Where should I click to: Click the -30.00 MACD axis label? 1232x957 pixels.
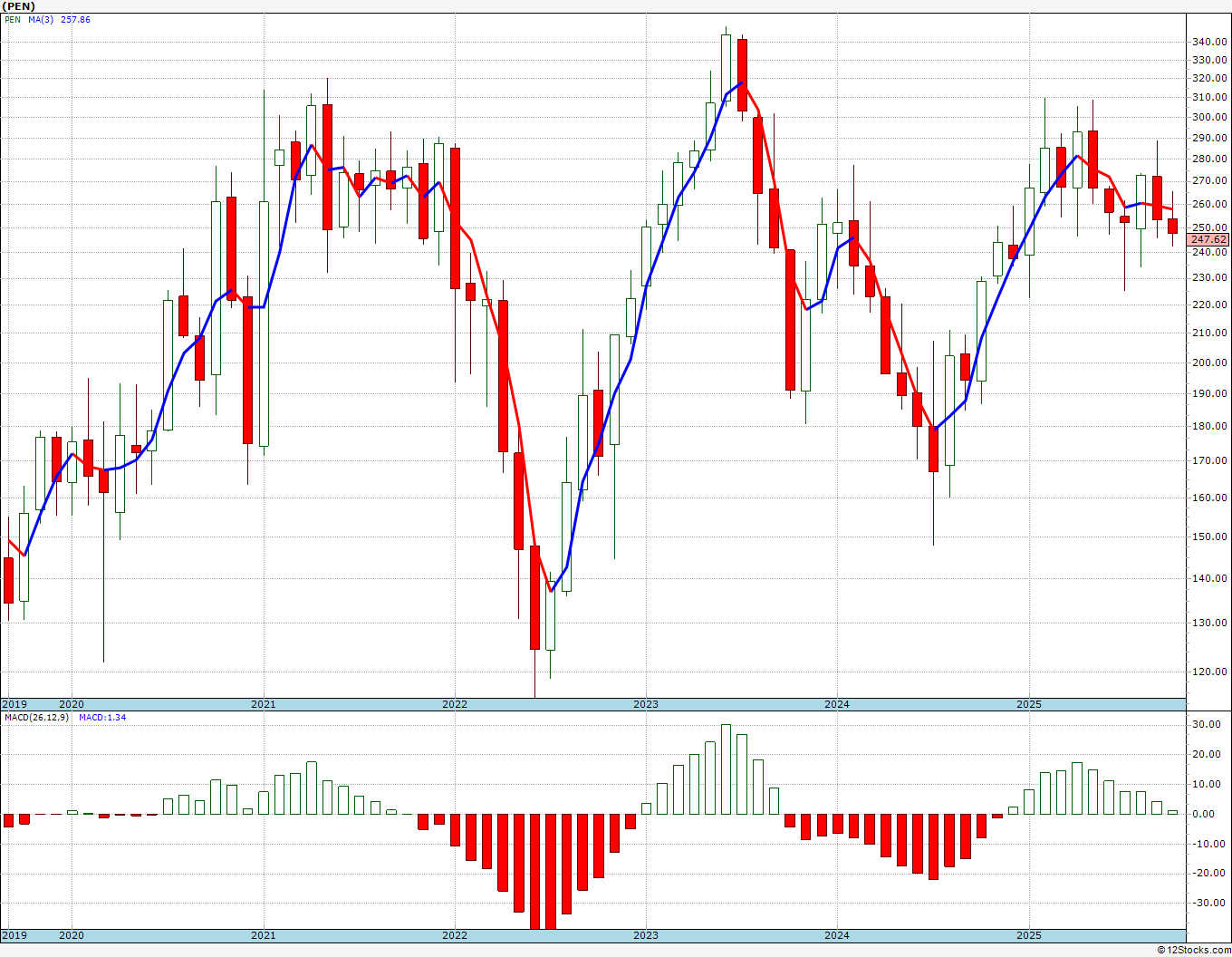(x=1211, y=903)
